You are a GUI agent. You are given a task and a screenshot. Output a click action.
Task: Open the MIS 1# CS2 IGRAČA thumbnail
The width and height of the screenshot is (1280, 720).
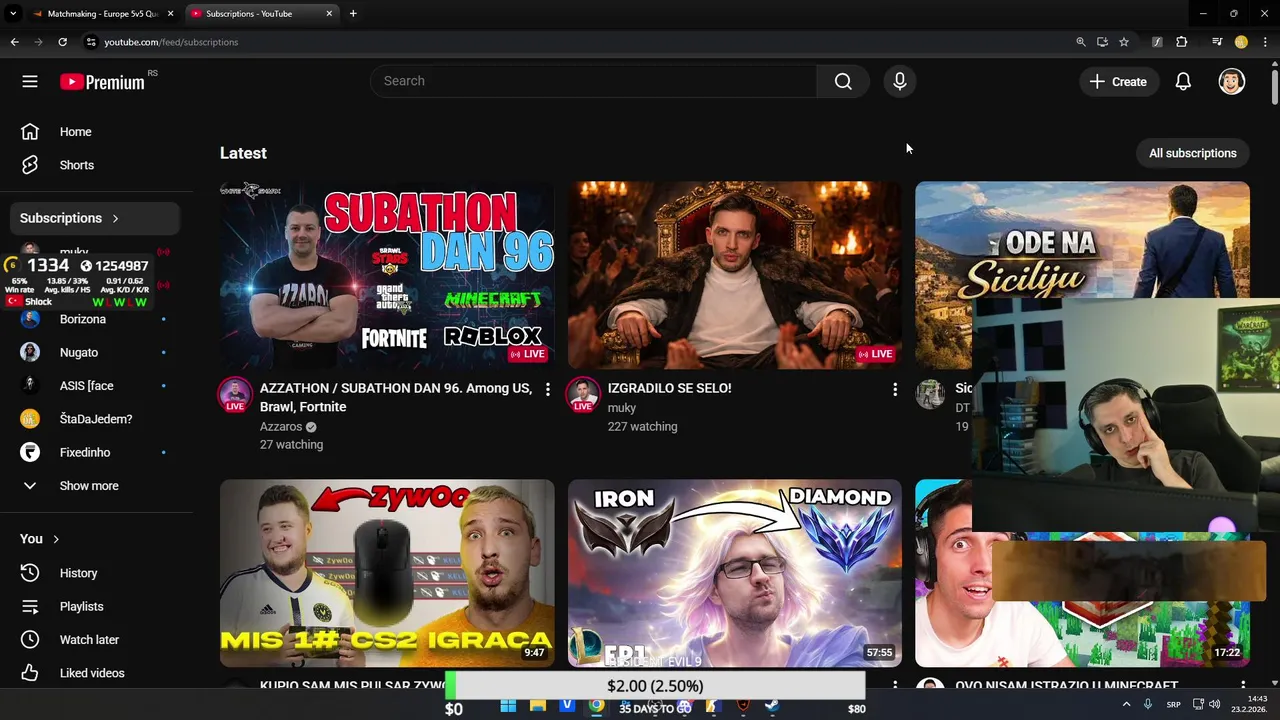click(387, 573)
